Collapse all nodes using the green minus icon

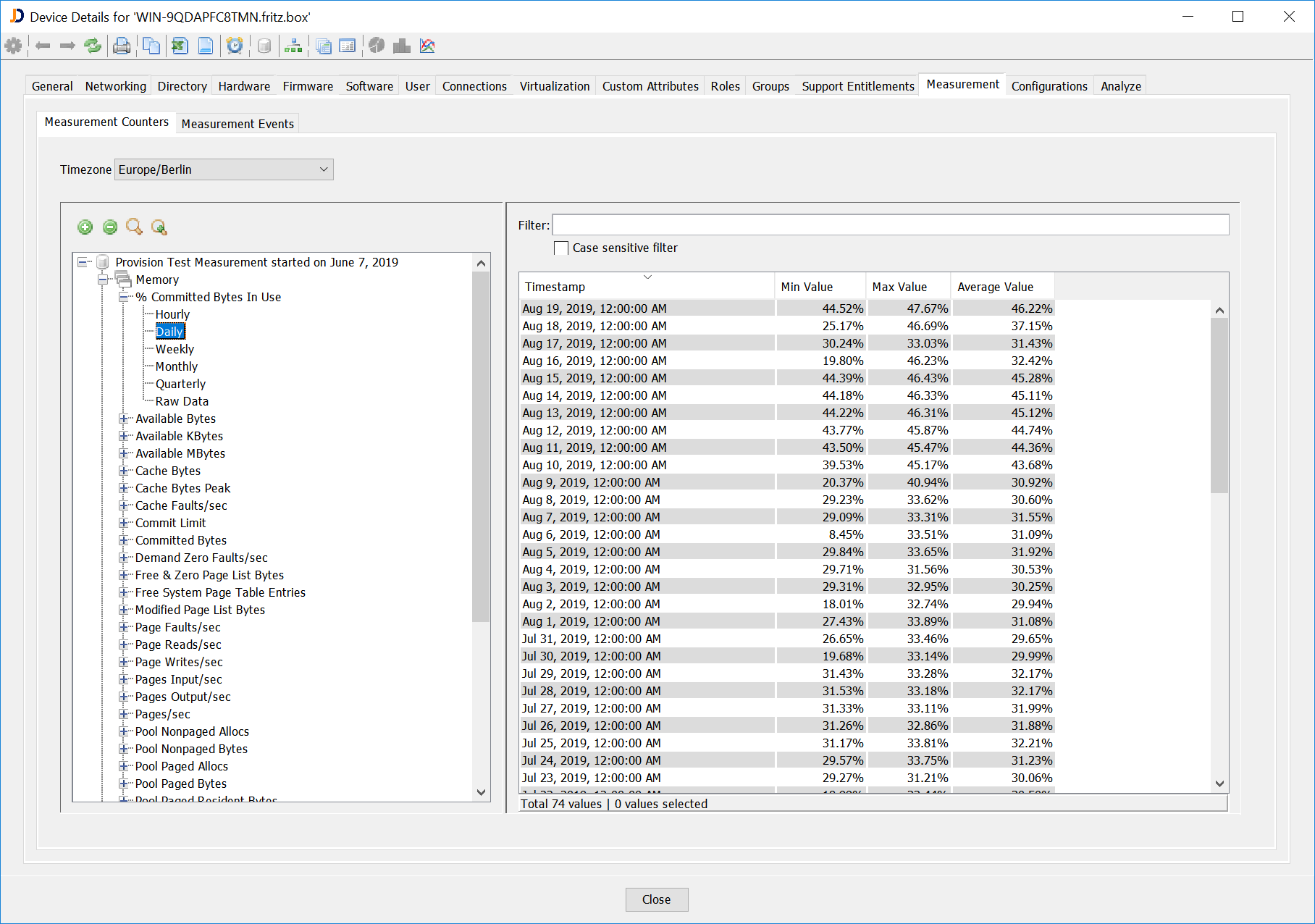tap(110, 227)
